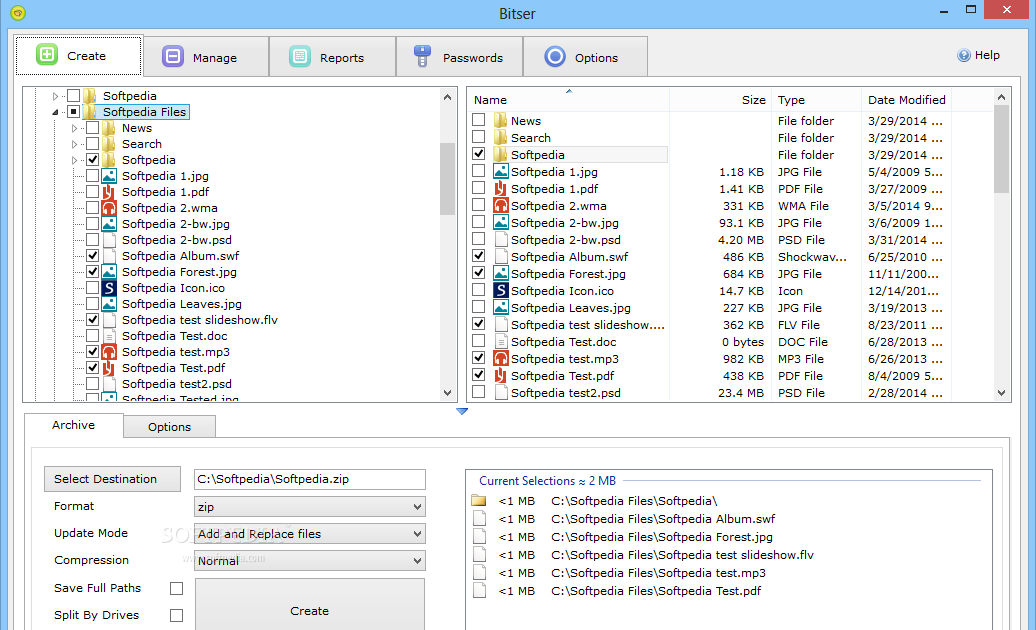Click the list icon of Softpedia Leaves.jpg

click(x=501, y=308)
